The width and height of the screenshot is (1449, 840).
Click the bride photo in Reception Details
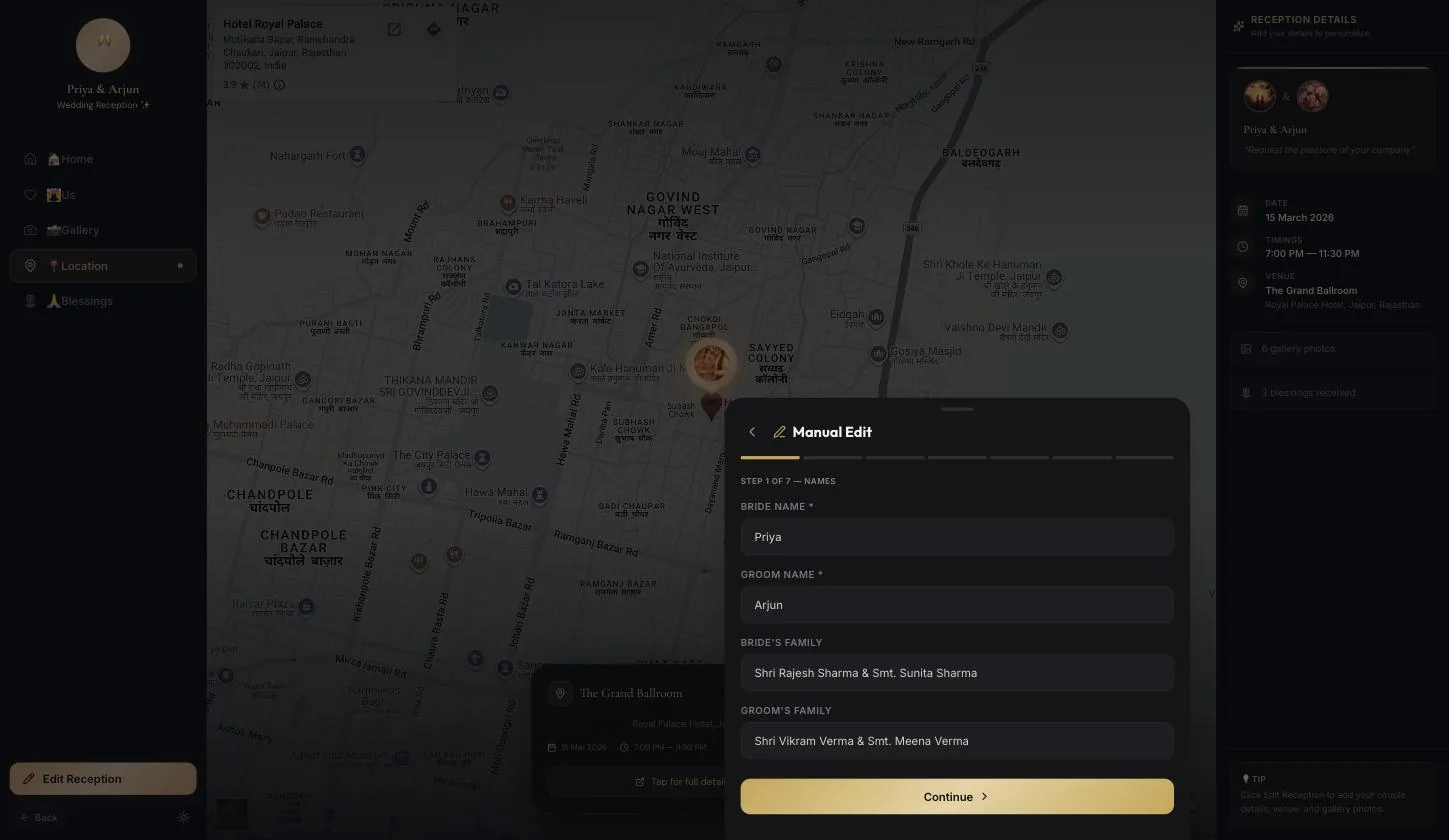pyautogui.click(x=1260, y=97)
